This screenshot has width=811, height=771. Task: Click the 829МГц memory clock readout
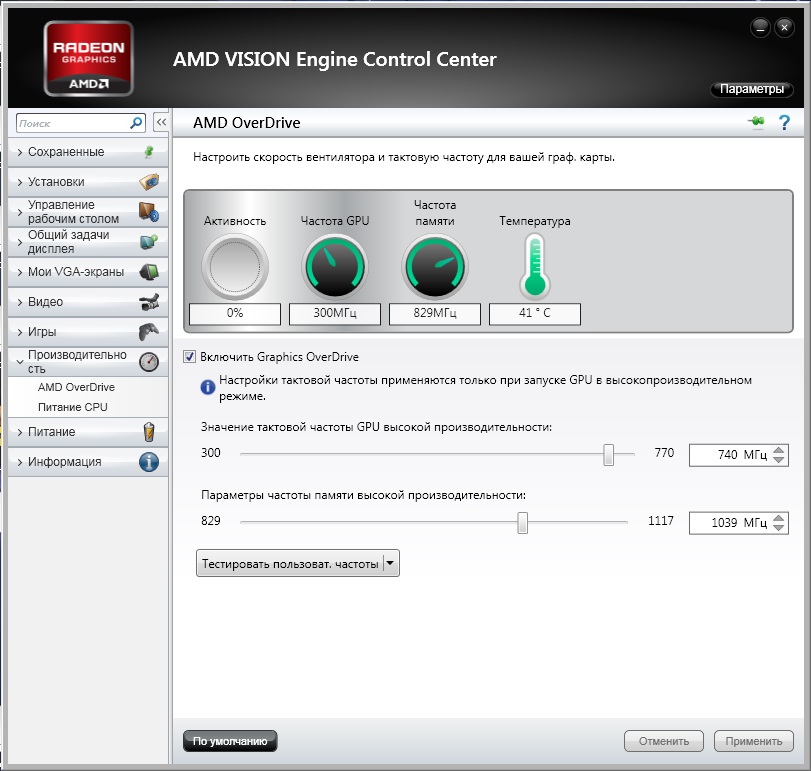pyautogui.click(x=434, y=313)
